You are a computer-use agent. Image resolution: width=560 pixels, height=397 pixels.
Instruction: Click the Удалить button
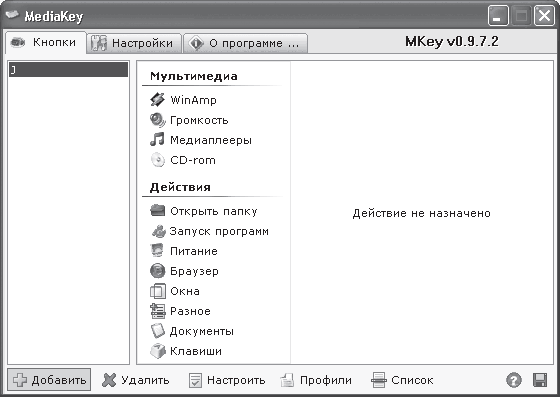click(x=135, y=380)
